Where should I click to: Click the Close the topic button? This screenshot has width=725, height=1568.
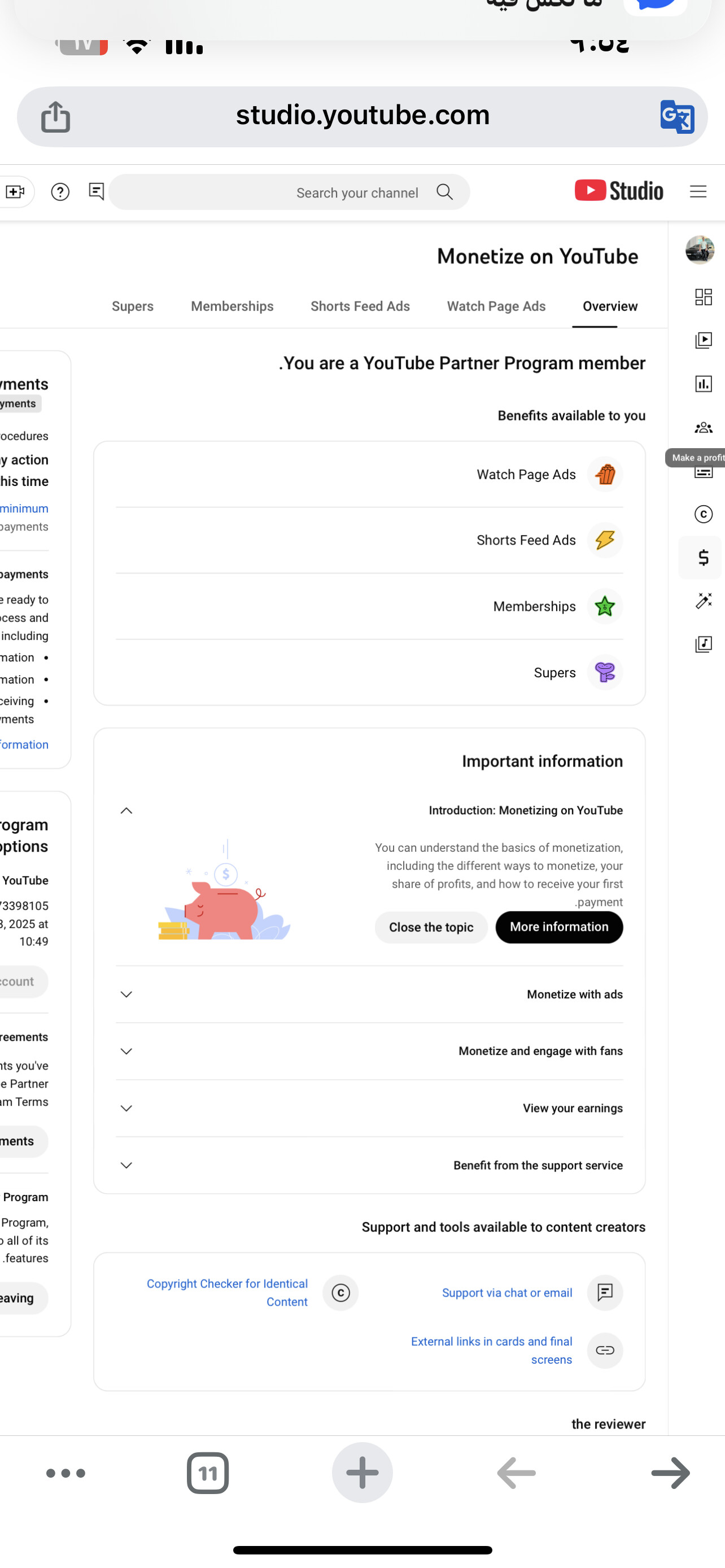click(431, 927)
